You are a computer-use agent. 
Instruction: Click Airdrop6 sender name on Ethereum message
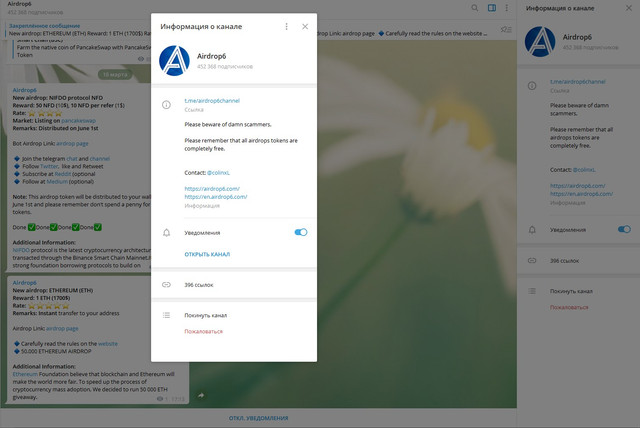pos(24,283)
